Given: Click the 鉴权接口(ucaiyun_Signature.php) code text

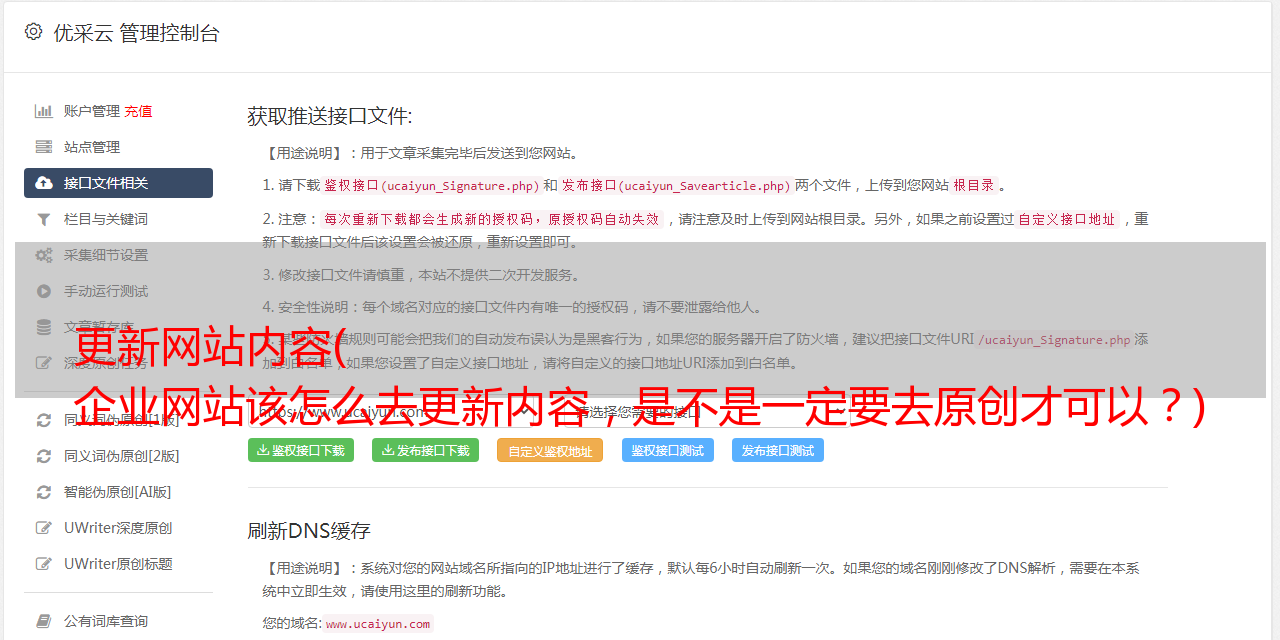Looking at the screenshot, I should [x=432, y=186].
